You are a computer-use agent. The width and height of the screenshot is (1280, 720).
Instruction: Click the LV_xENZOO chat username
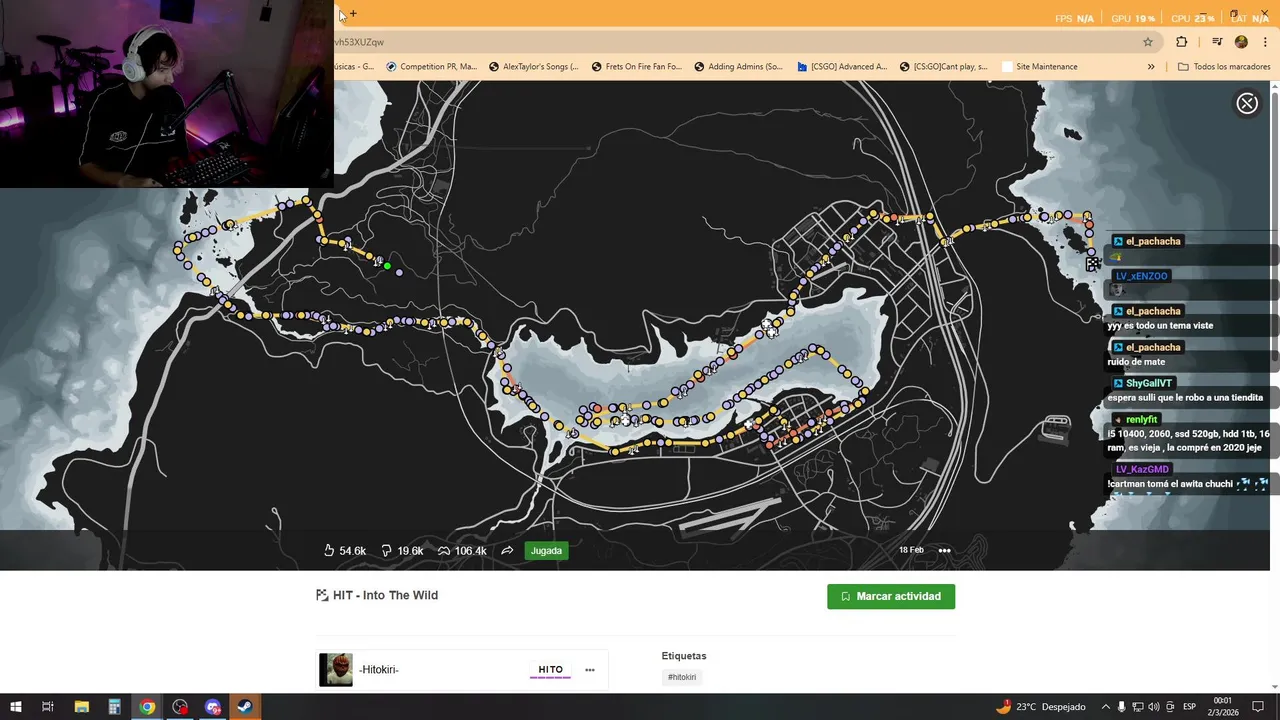[1141, 276]
